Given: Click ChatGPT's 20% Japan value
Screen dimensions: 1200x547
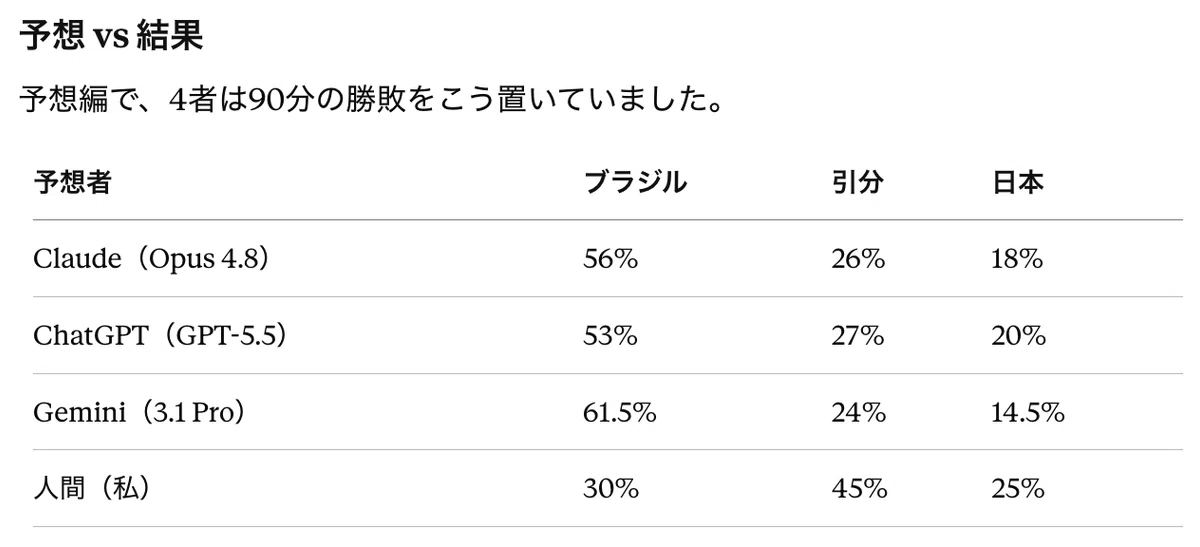Looking at the screenshot, I should (x=1018, y=336).
